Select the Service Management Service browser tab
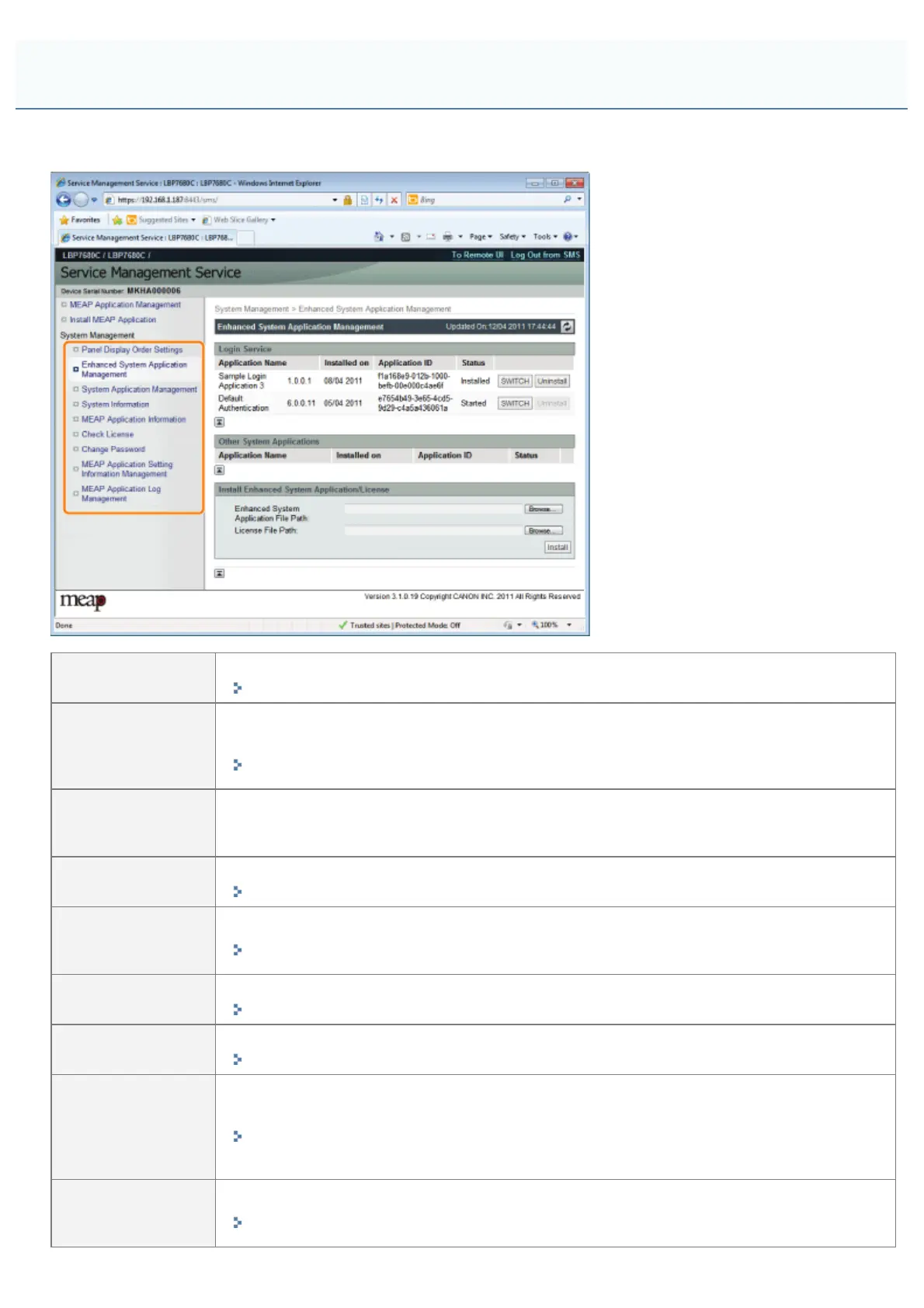The image size is (924, 1308). pyautogui.click(x=147, y=238)
